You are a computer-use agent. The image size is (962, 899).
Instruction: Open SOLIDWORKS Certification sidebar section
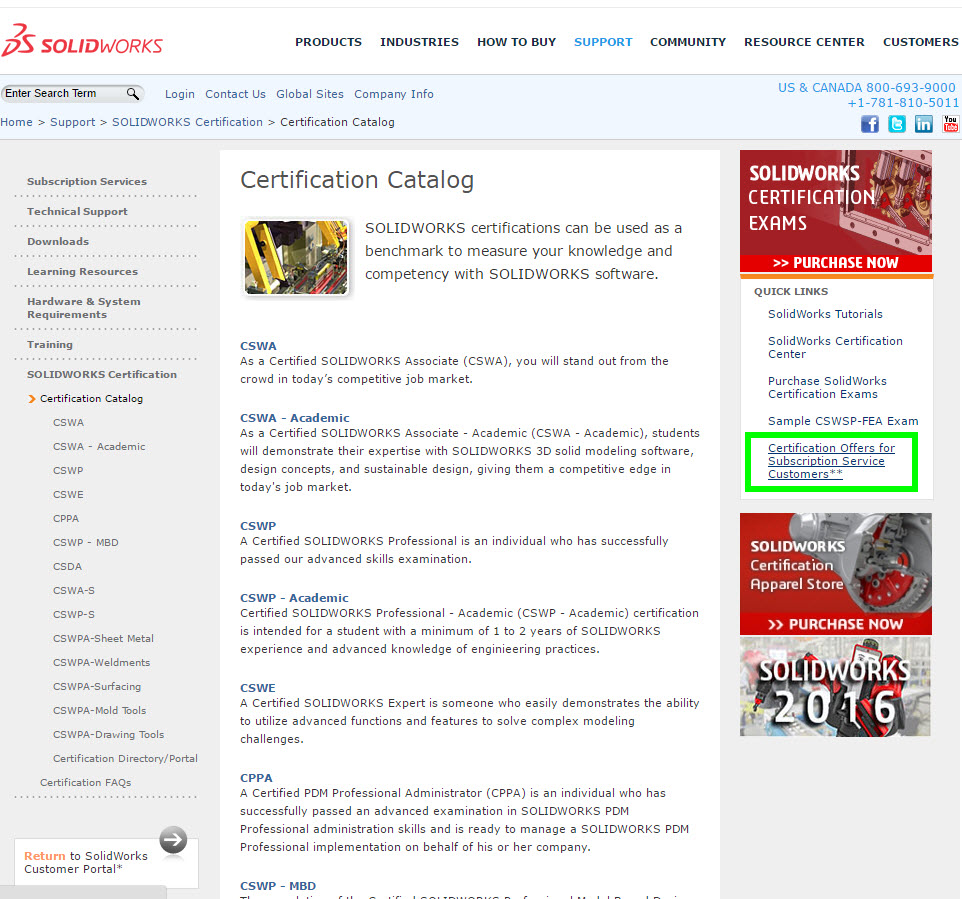coord(102,375)
